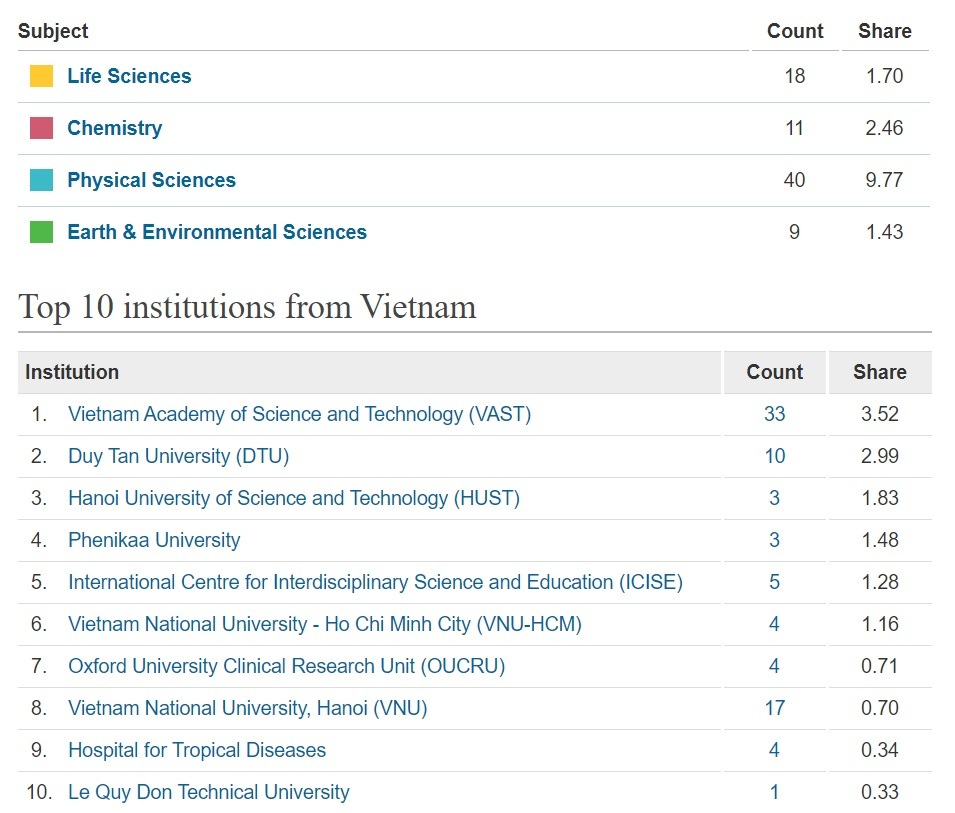Open the Life Sciences subject link
The height and width of the screenshot is (813, 955).
tap(129, 76)
